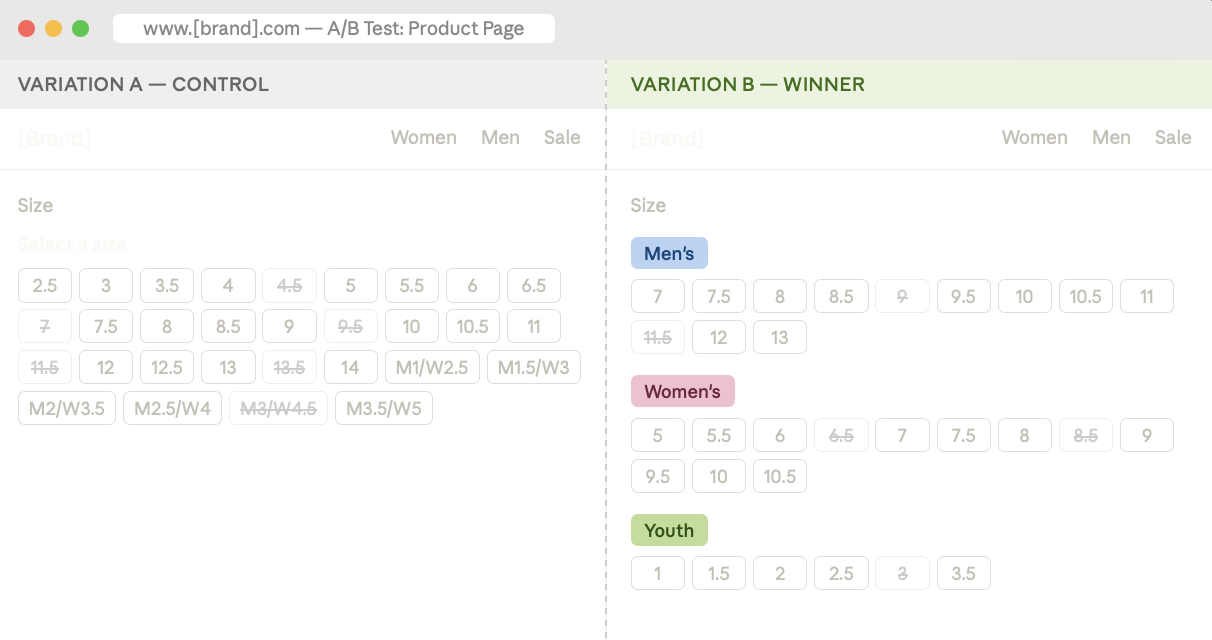Click the M1.5/W3 size button

pos(533,367)
